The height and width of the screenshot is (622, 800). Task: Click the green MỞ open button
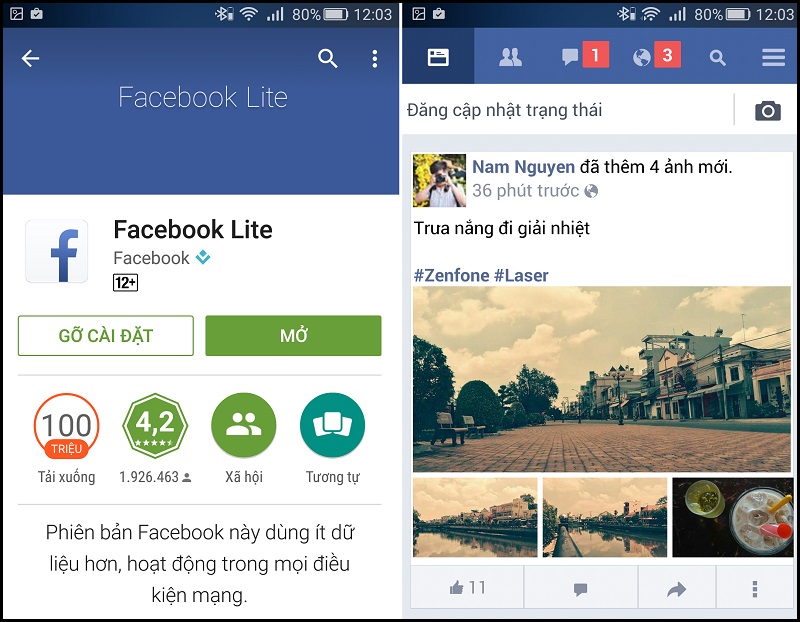click(x=293, y=335)
